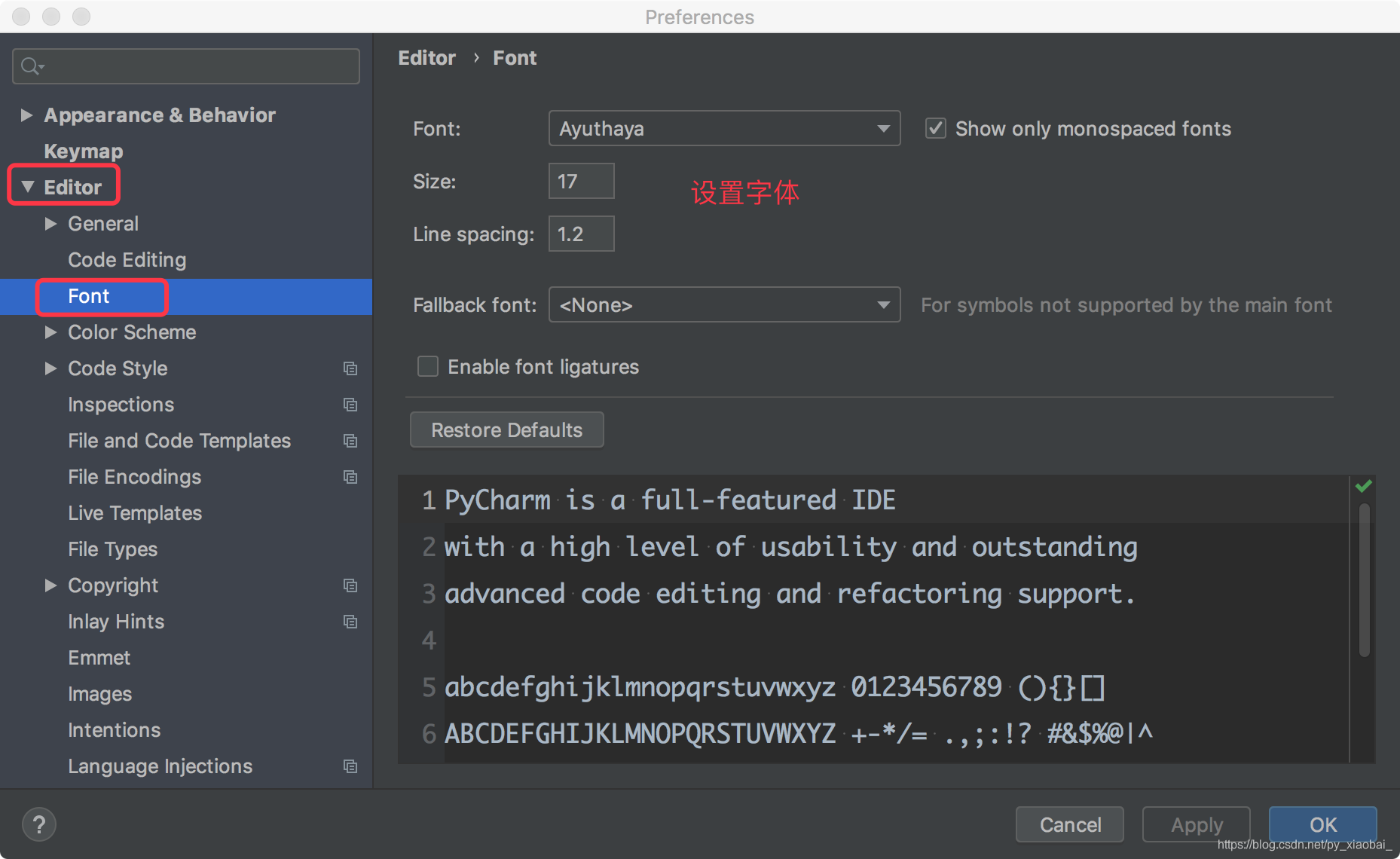The width and height of the screenshot is (1400, 859).
Task: Open Intentions settings page
Action: click(x=114, y=730)
